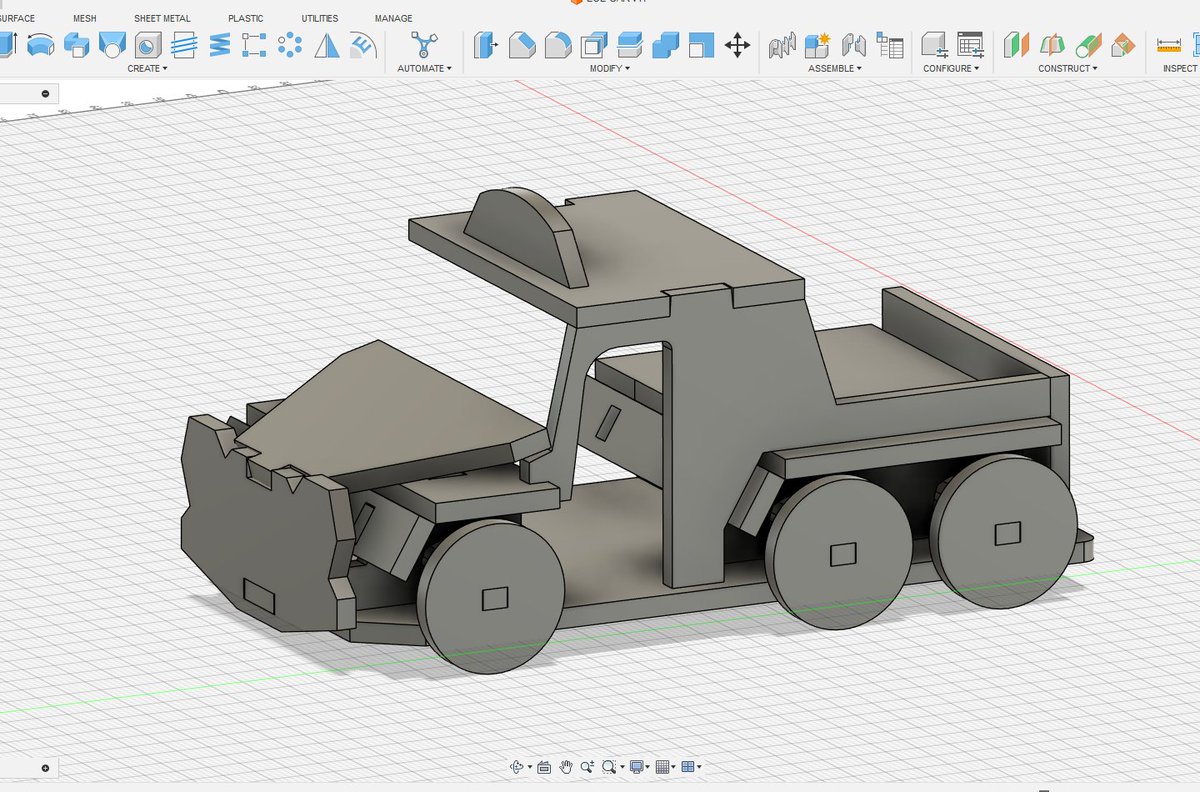Select the Fillet tool in Modify
The width and height of the screenshot is (1200, 792).
(x=522, y=44)
